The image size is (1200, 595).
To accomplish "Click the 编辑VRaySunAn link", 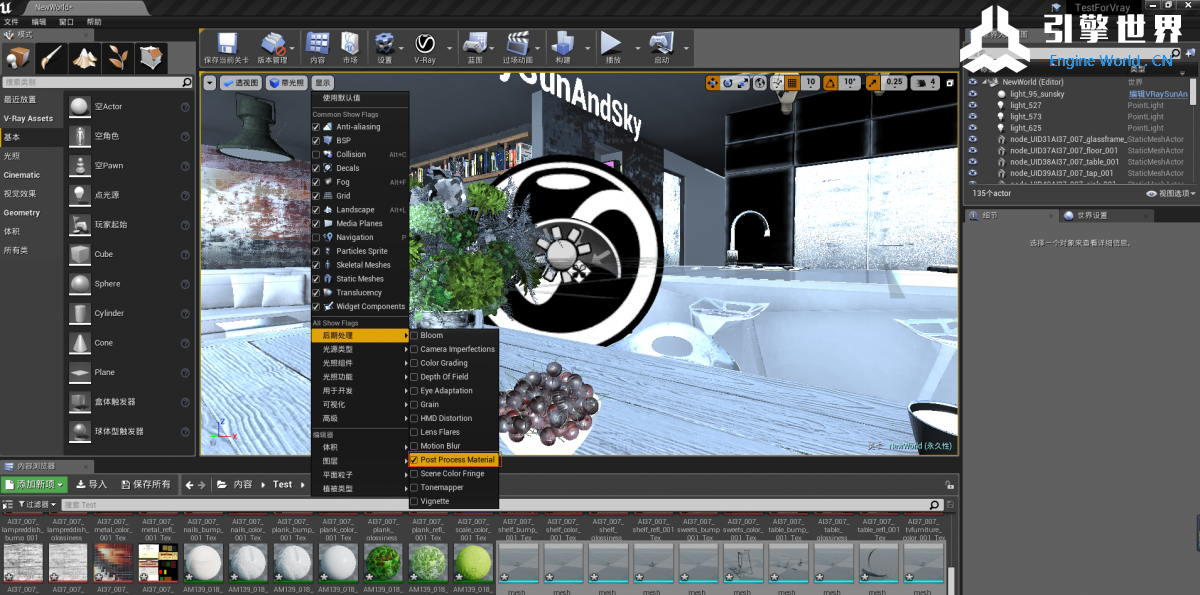I will pos(1158,94).
